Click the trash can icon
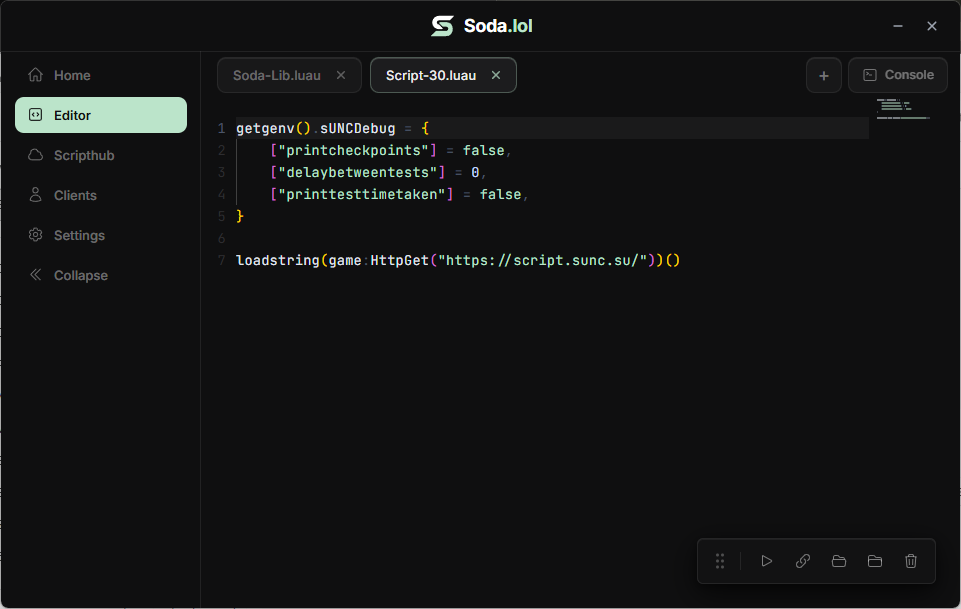Image resolution: width=961 pixels, height=609 pixels. click(911, 561)
